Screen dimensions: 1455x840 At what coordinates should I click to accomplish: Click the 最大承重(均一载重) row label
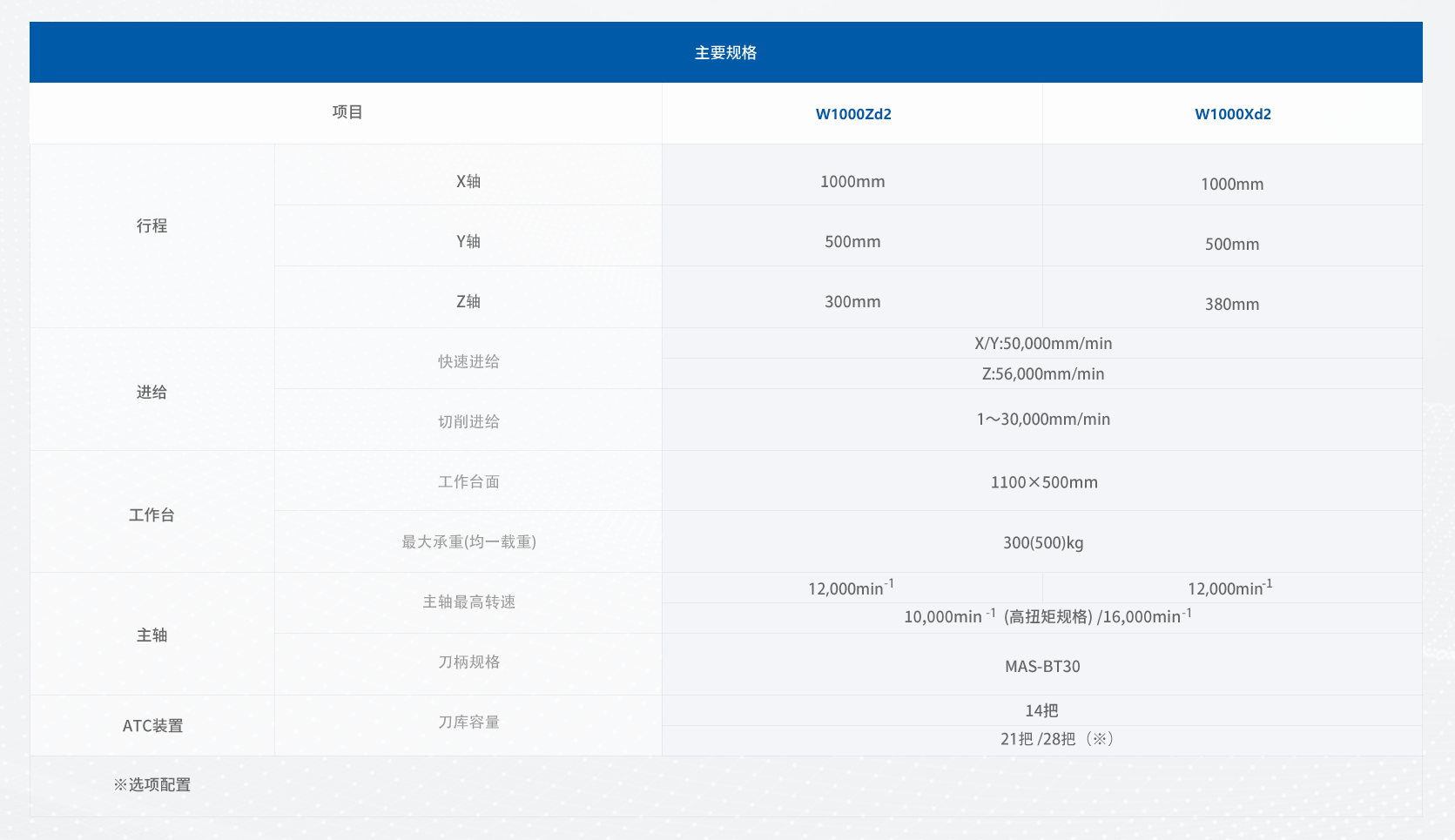pyautogui.click(x=468, y=541)
